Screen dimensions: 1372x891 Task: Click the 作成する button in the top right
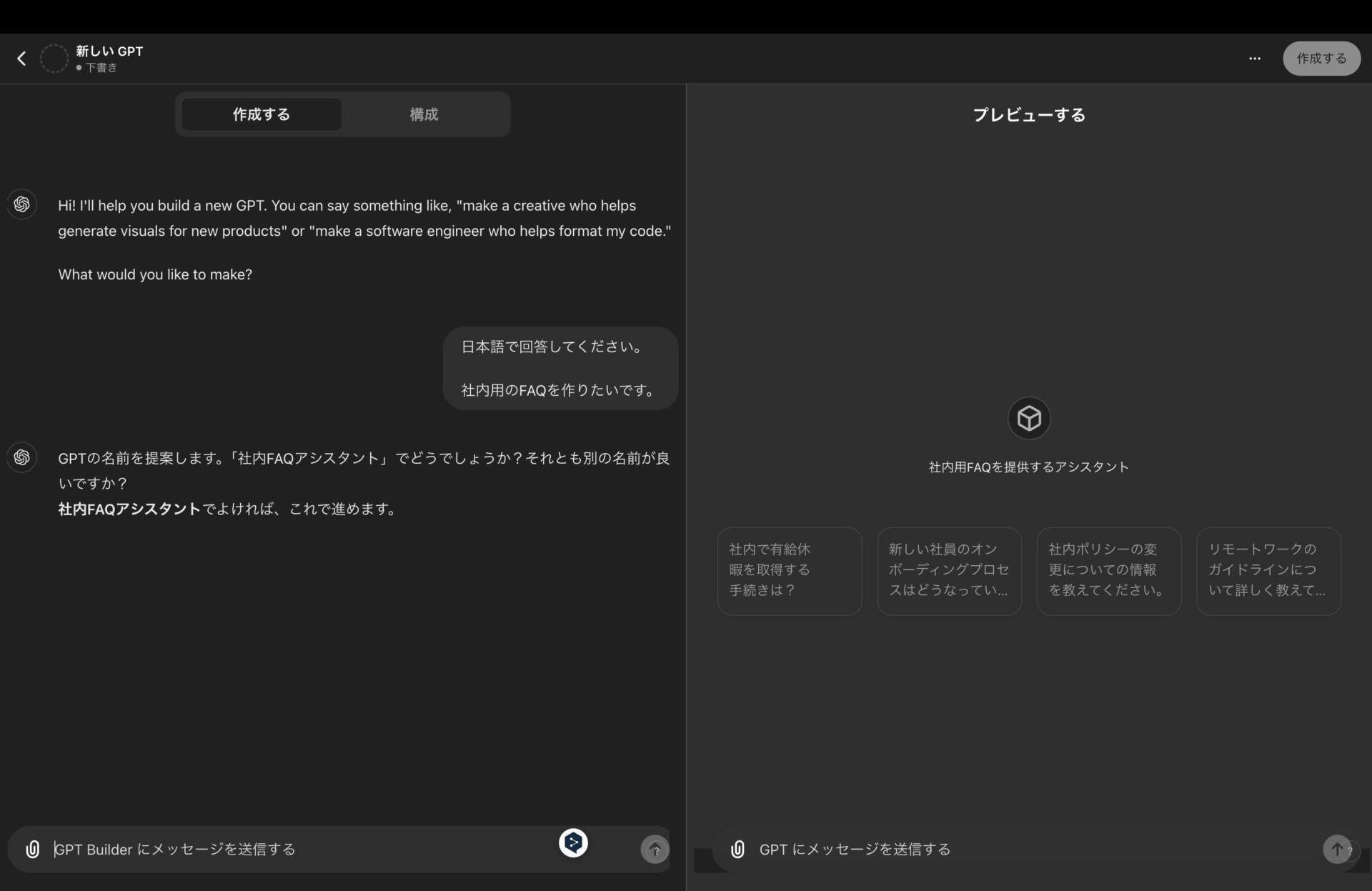click(x=1321, y=59)
